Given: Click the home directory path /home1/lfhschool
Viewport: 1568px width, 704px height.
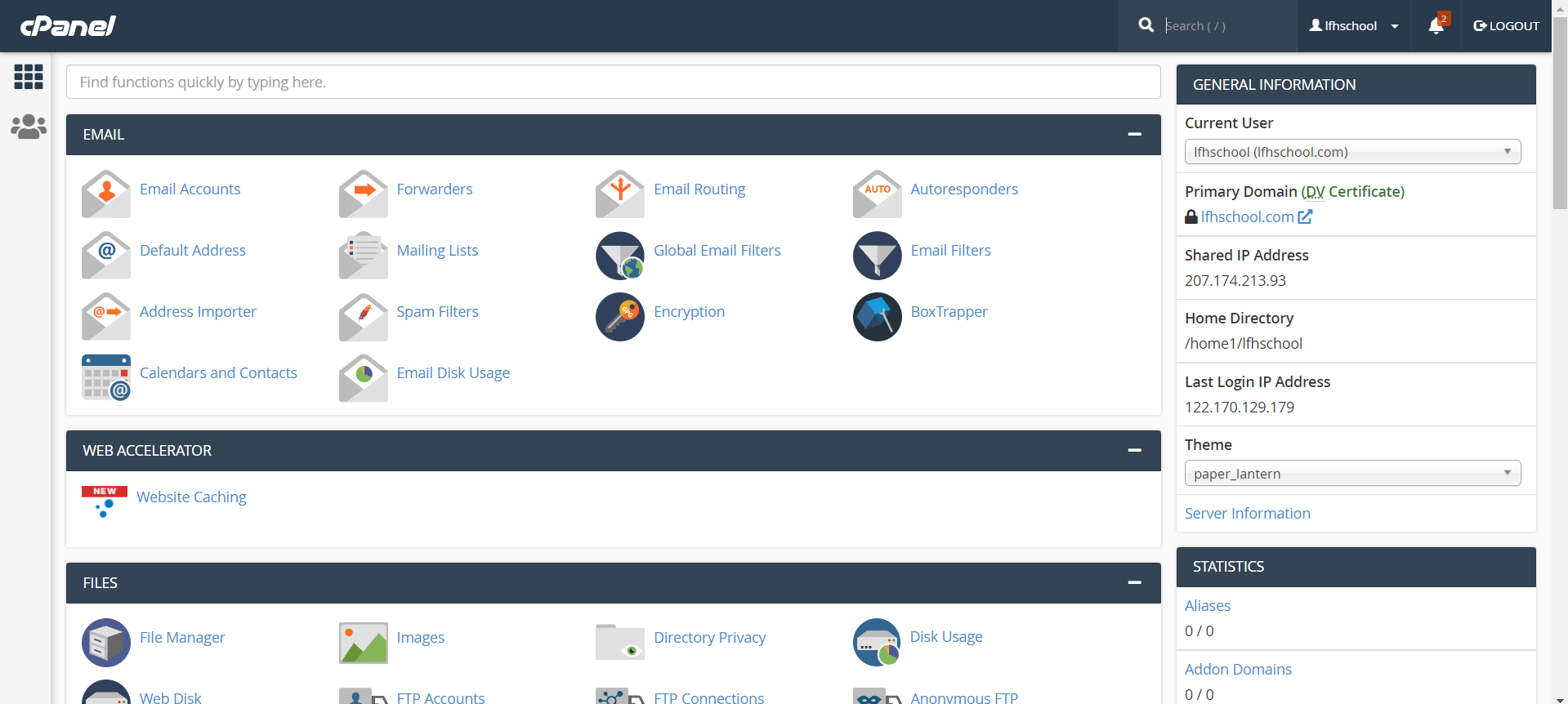Looking at the screenshot, I should [x=1244, y=343].
